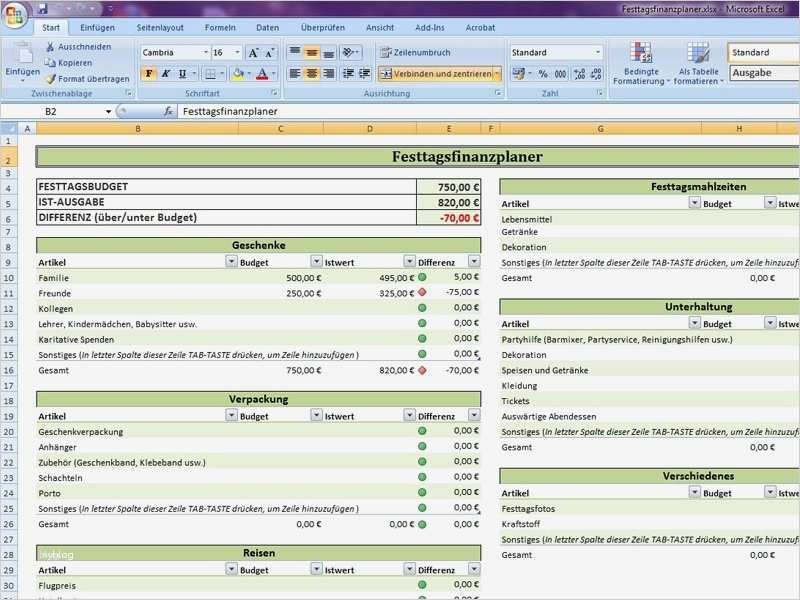Click the Prozentformat (%) icon
800x600 pixels.
coord(543,73)
